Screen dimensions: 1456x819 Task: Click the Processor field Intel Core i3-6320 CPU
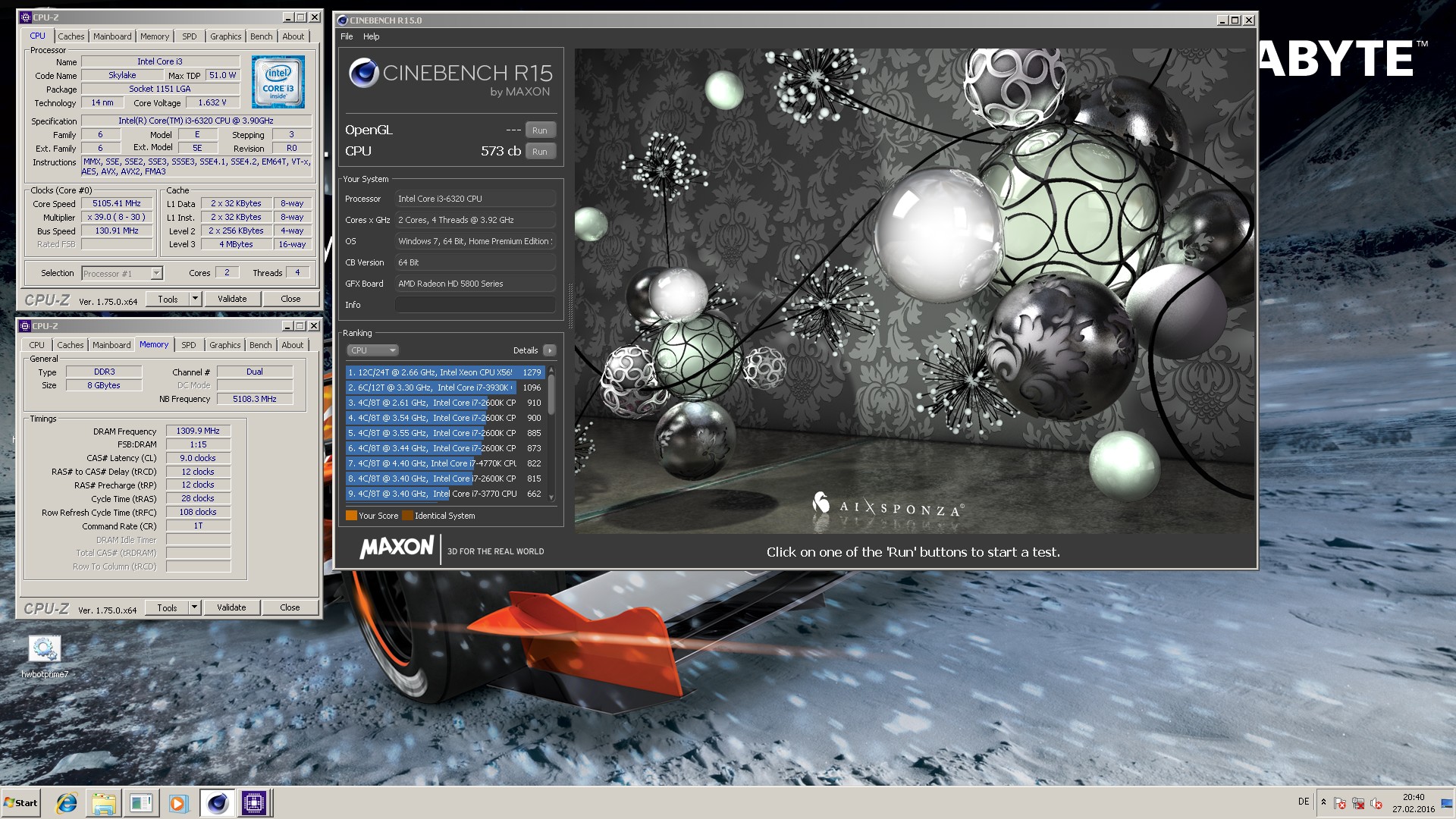coord(475,199)
